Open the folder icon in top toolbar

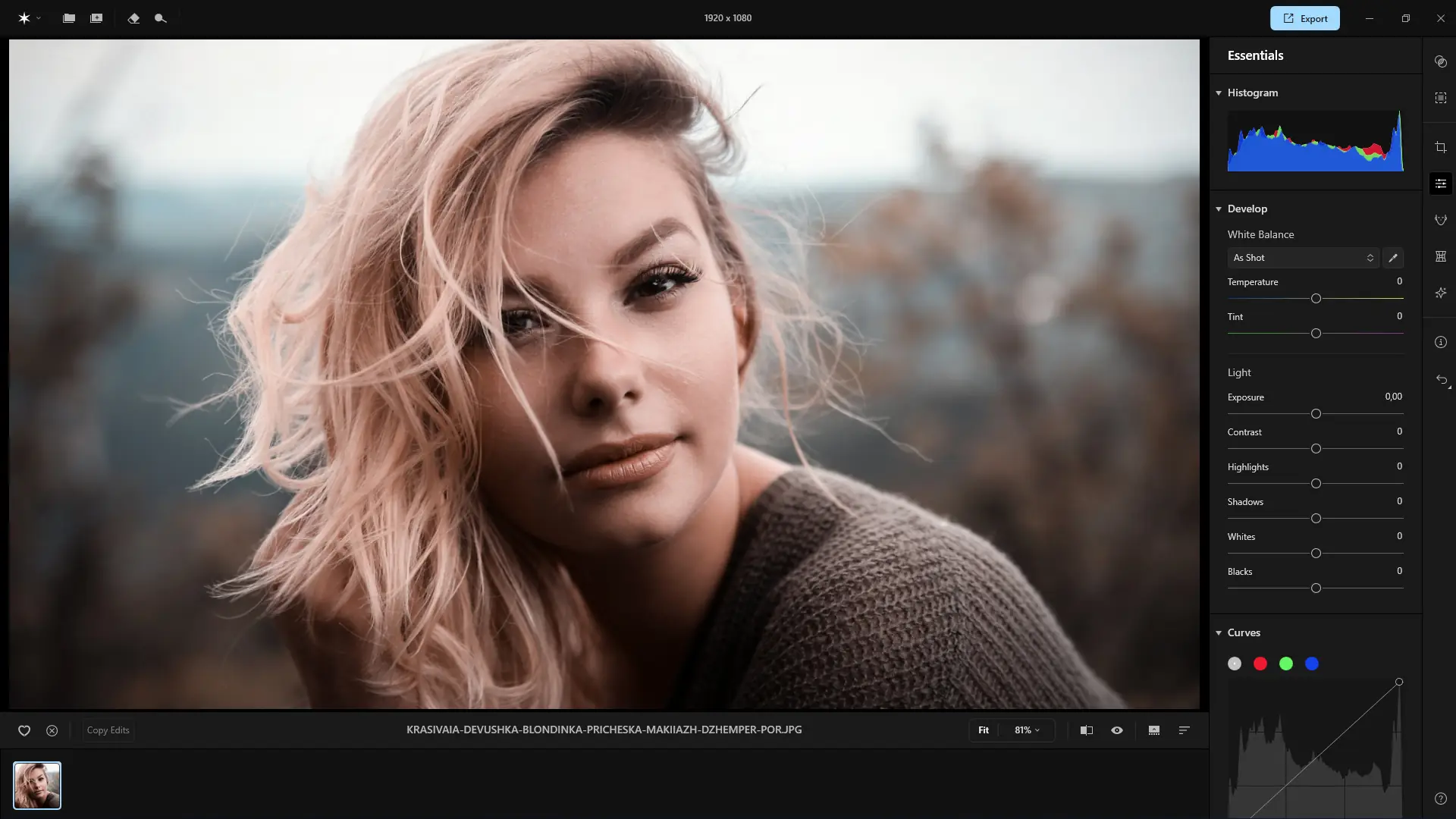point(69,18)
